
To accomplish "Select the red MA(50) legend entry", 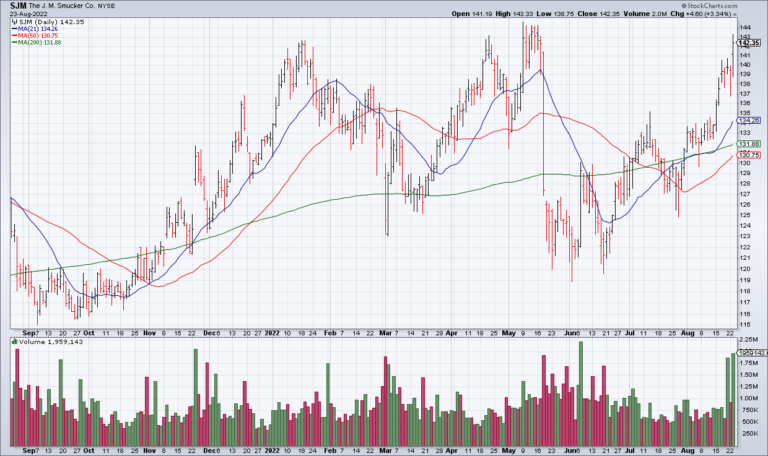I will click(38, 34).
